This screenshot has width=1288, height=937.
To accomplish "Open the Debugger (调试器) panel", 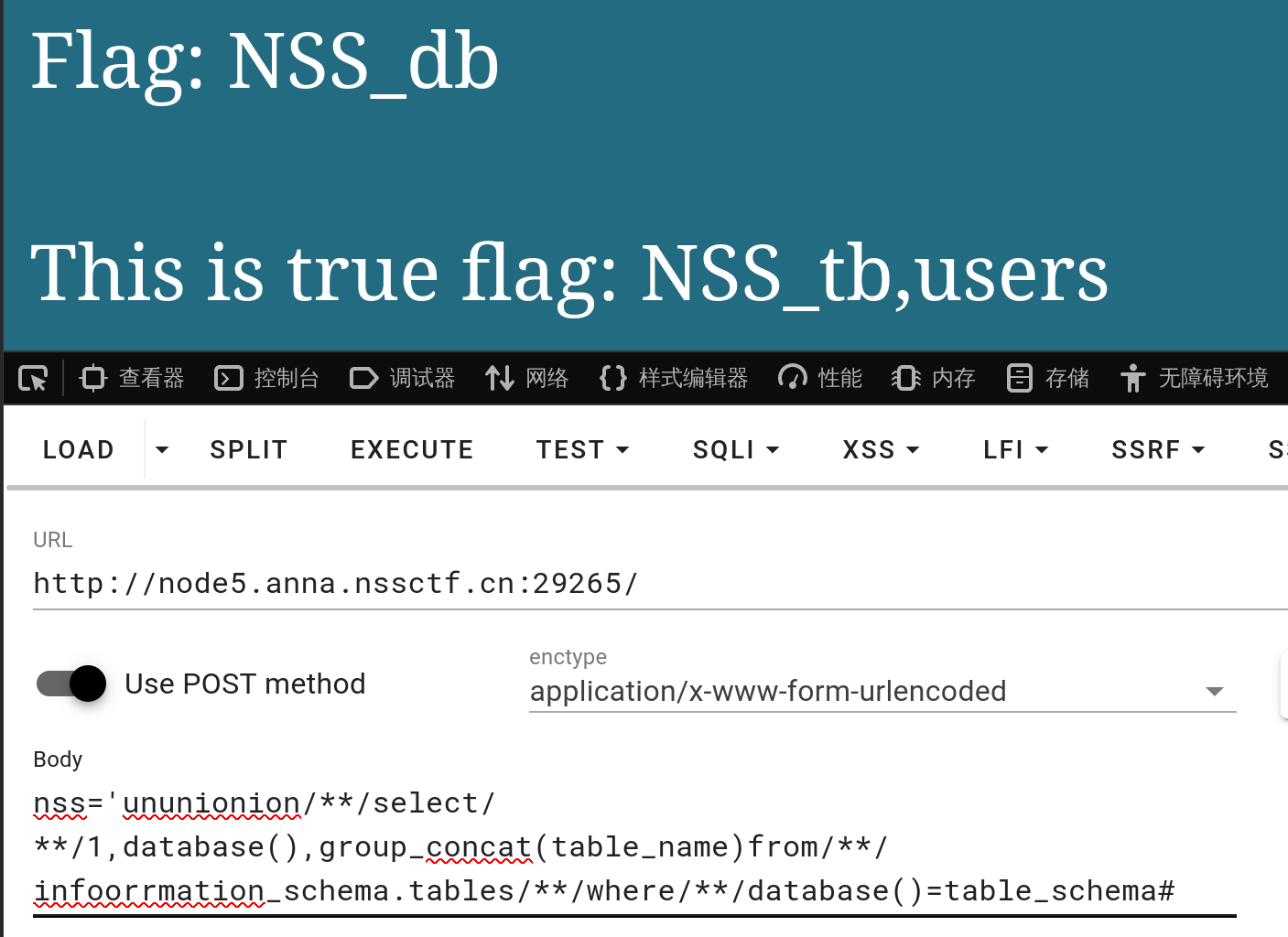I will [403, 378].
